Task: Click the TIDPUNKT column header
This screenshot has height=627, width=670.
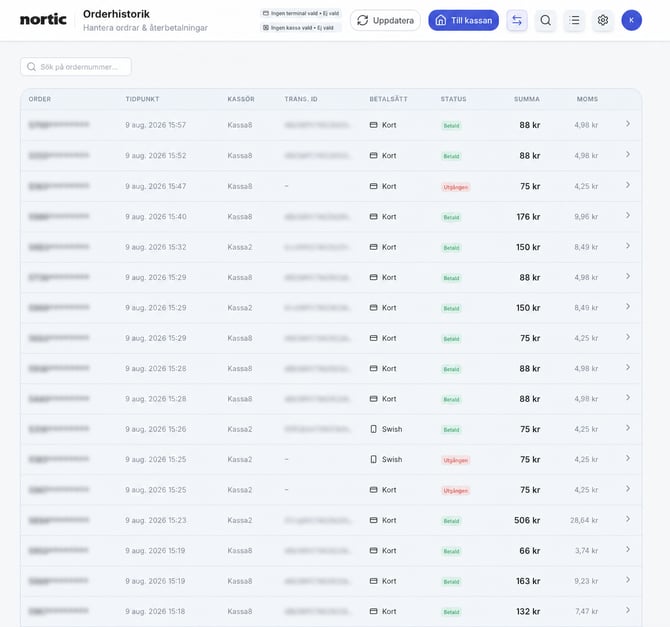Action: click(142, 99)
